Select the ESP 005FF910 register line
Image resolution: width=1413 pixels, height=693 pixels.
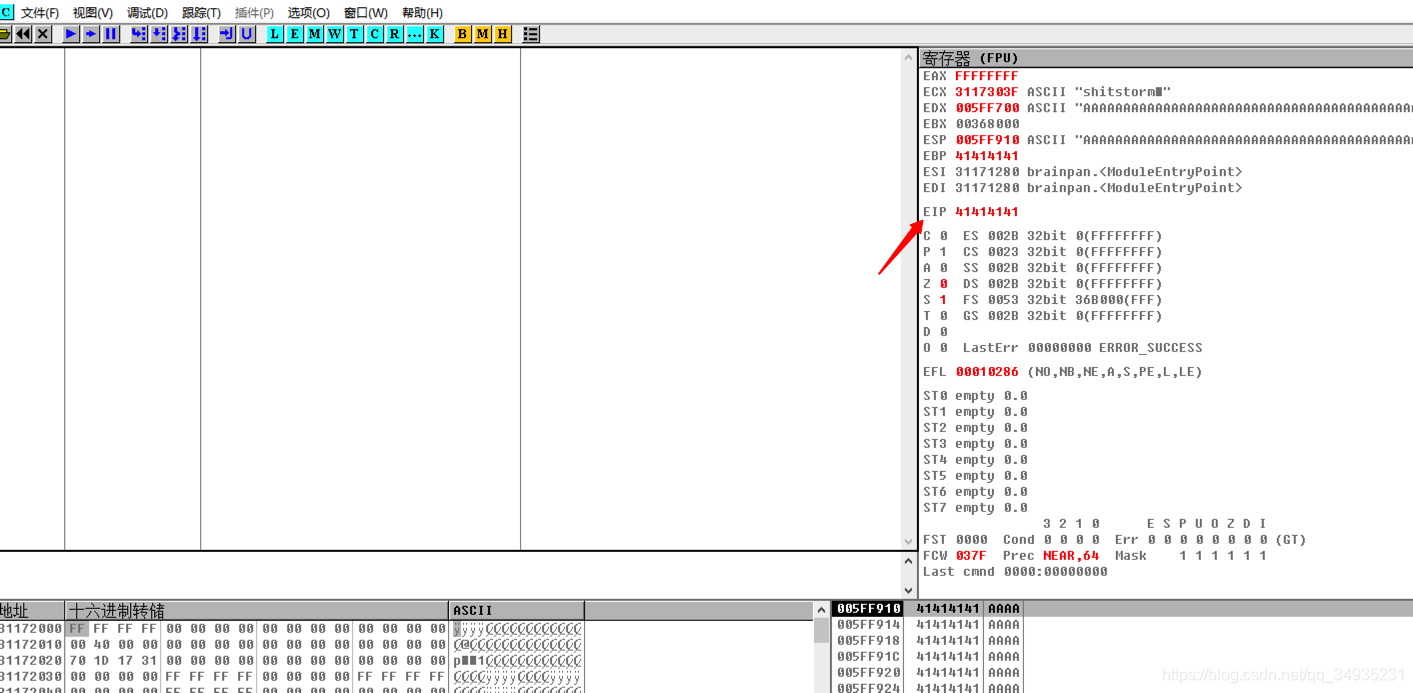pos(1167,140)
